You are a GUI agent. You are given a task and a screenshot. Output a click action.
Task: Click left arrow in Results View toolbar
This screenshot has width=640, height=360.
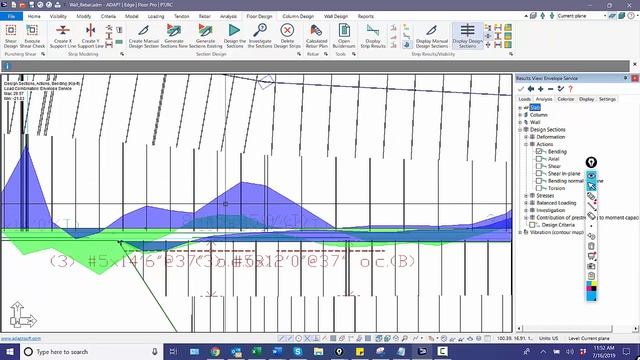click(x=531, y=89)
